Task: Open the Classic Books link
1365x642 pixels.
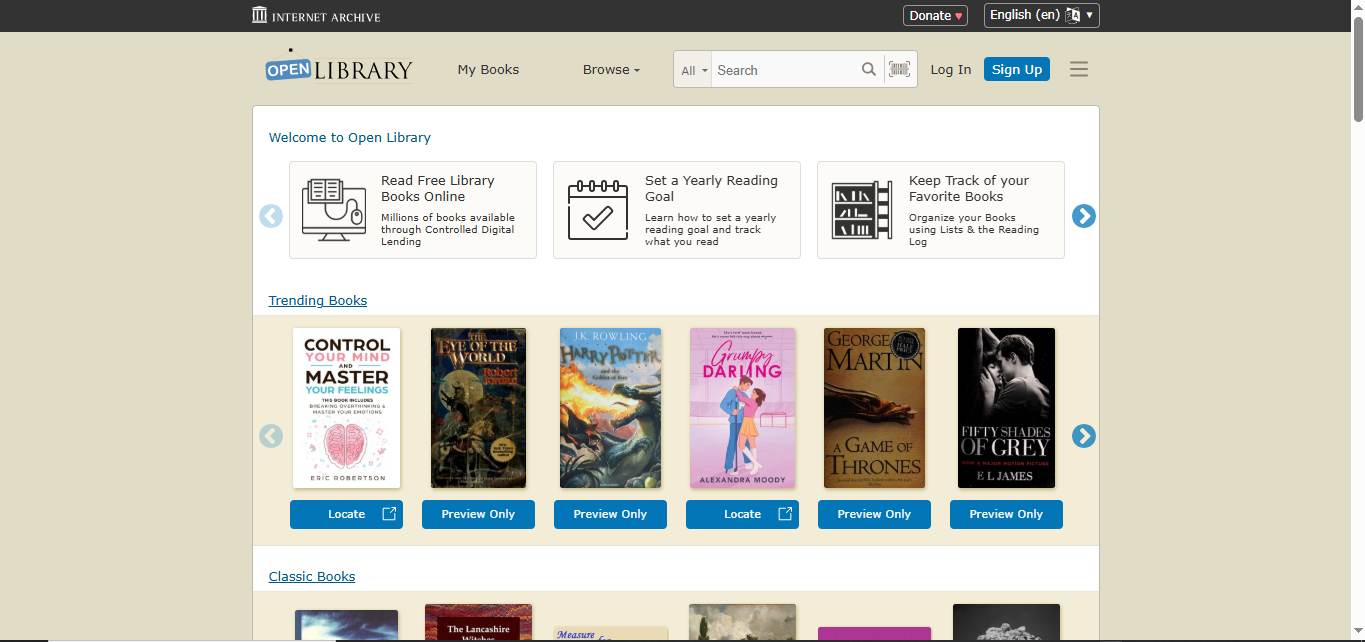Action: coord(312,576)
